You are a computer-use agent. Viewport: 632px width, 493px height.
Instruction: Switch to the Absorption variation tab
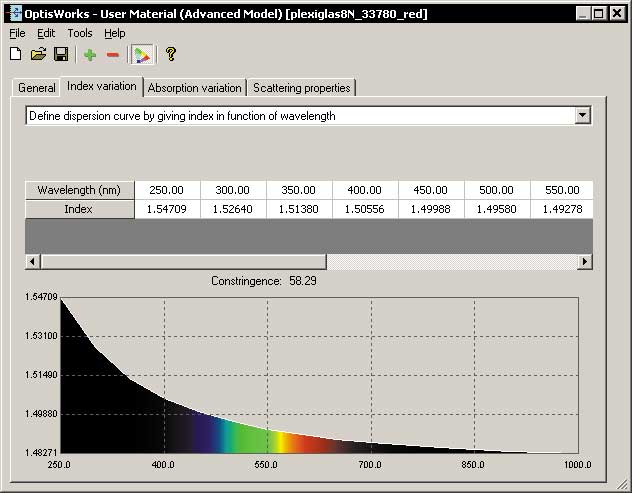(x=194, y=88)
